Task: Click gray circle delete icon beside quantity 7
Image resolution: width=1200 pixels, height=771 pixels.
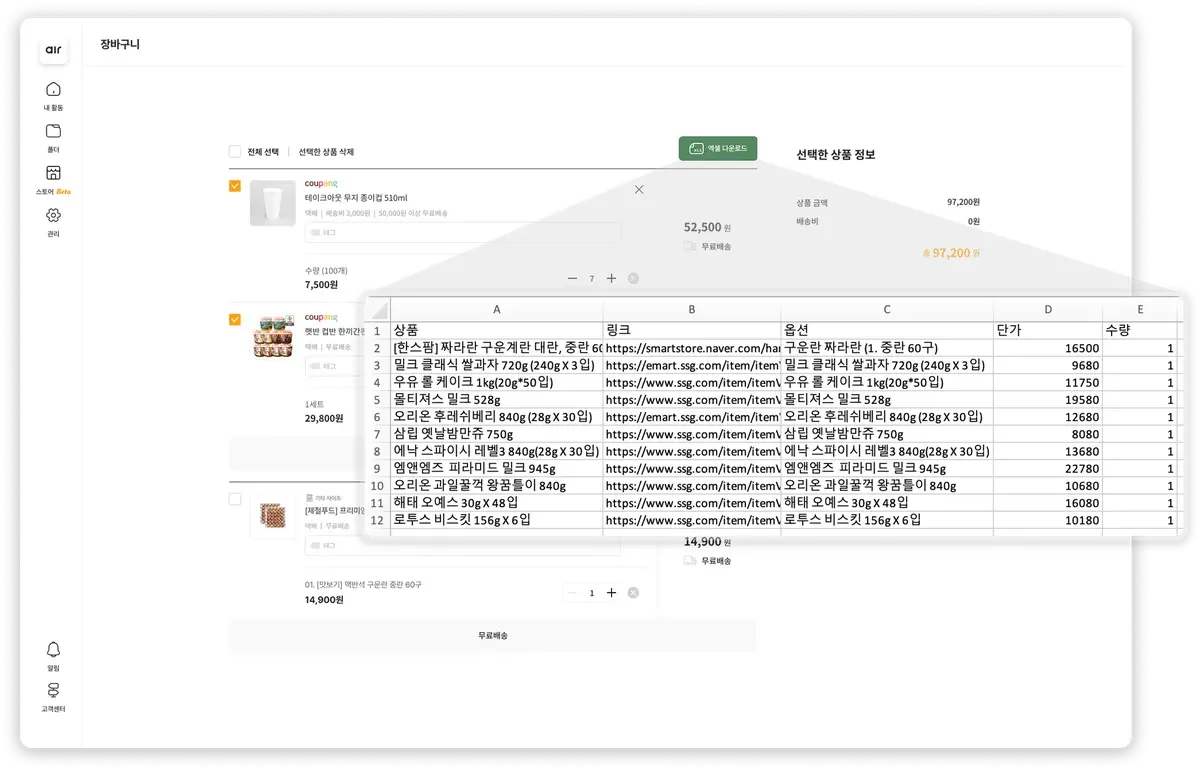Action: pyautogui.click(x=633, y=279)
